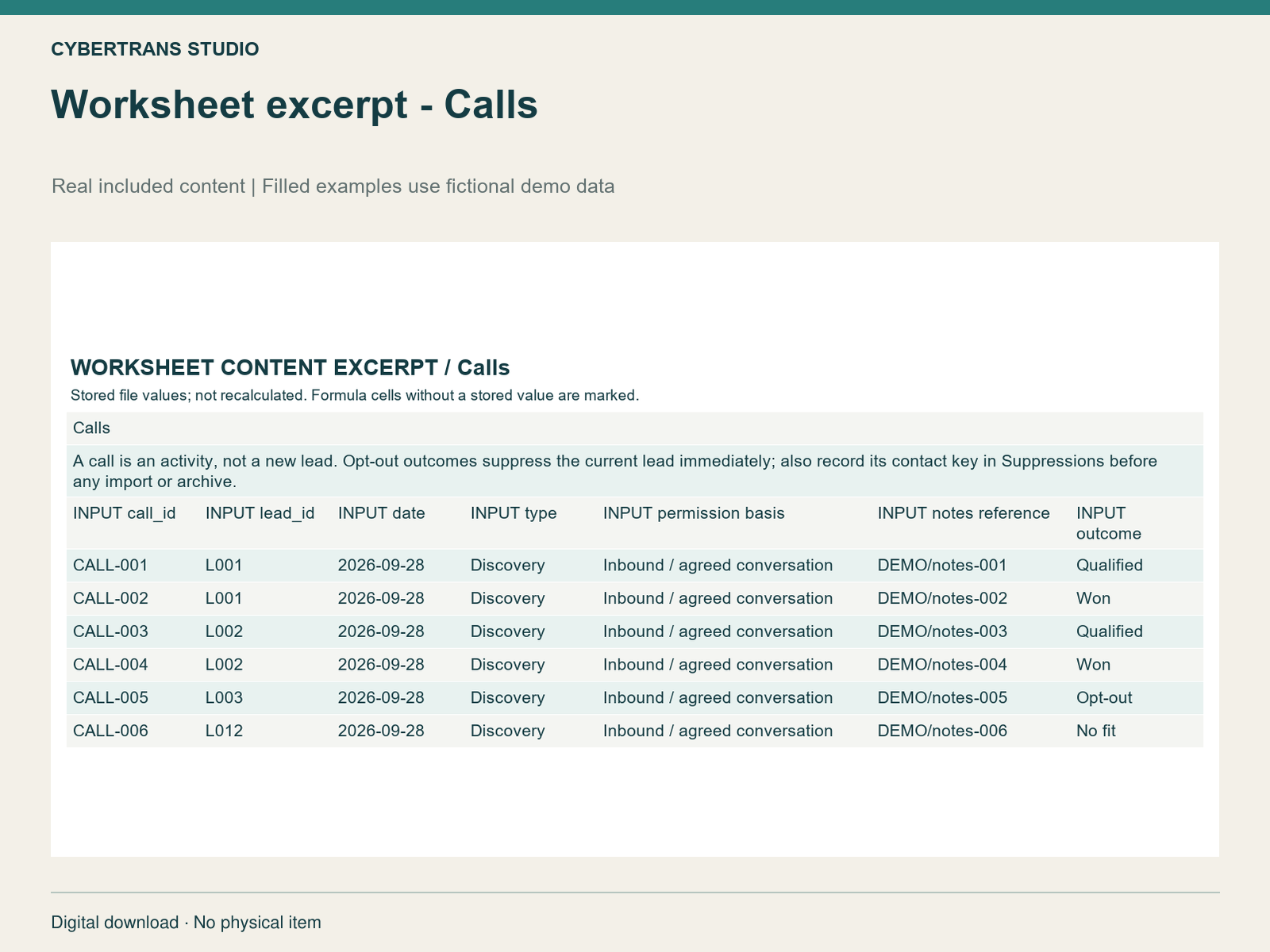This screenshot has height=952, width=1270.
Task: Click the Opt-out outcome cell
Action: pyautogui.click(x=1104, y=698)
